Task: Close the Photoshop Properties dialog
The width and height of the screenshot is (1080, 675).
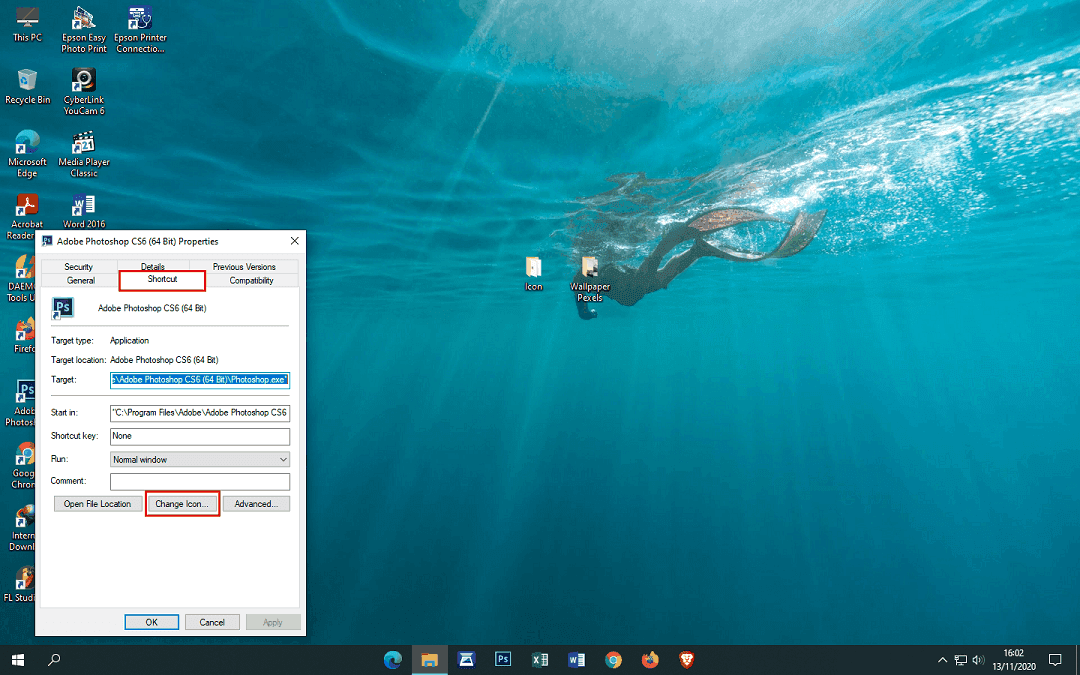Action: [295, 241]
